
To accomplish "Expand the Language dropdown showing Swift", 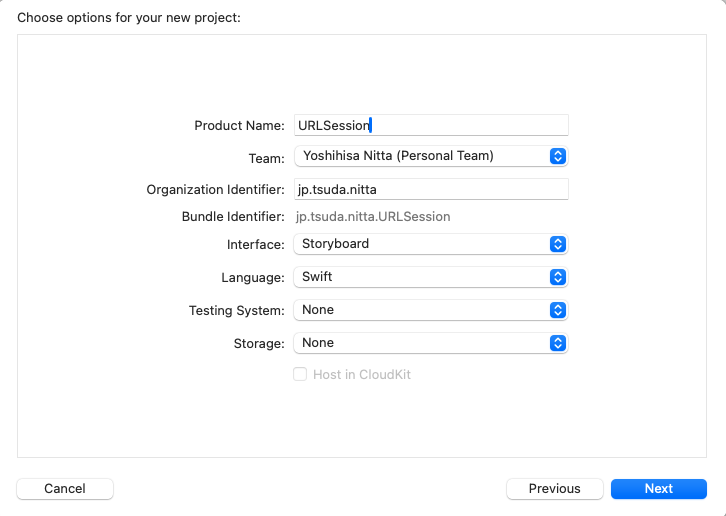I will pyautogui.click(x=430, y=277).
